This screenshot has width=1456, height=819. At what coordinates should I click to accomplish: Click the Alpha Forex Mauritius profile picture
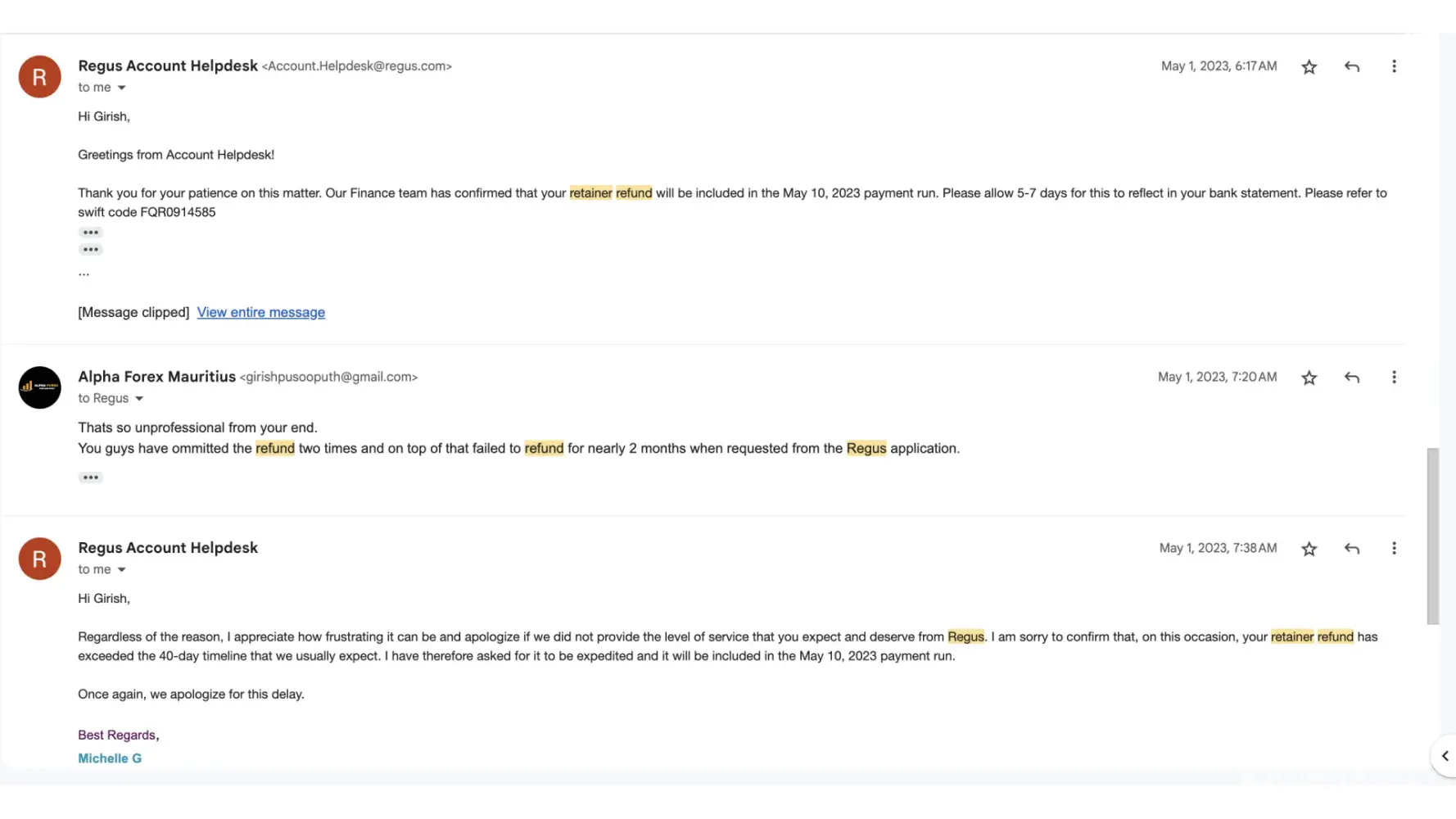[x=39, y=387]
